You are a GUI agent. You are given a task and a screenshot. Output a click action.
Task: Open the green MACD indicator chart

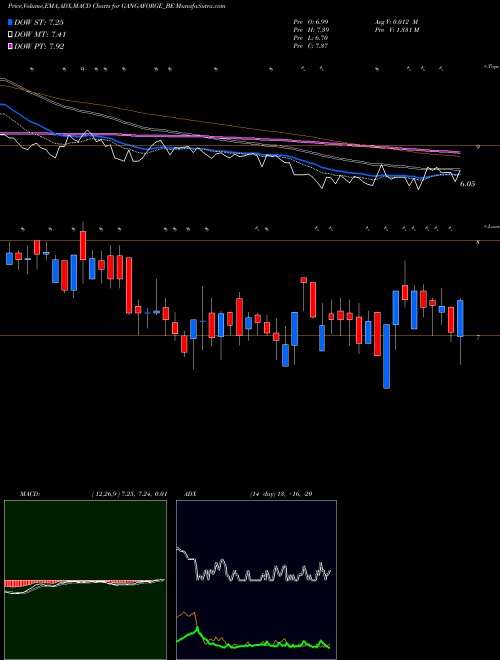[85, 580]
